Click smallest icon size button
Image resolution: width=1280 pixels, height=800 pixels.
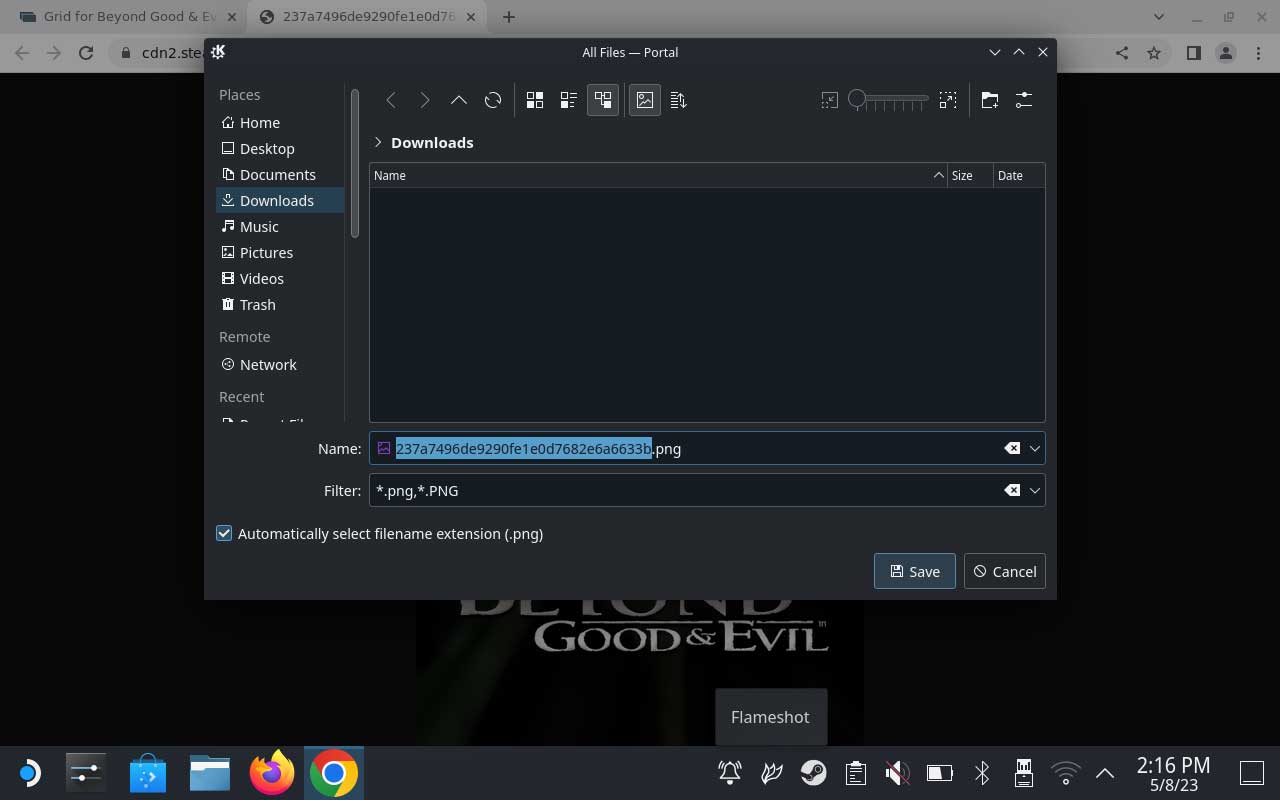click(x=830, y=100)
